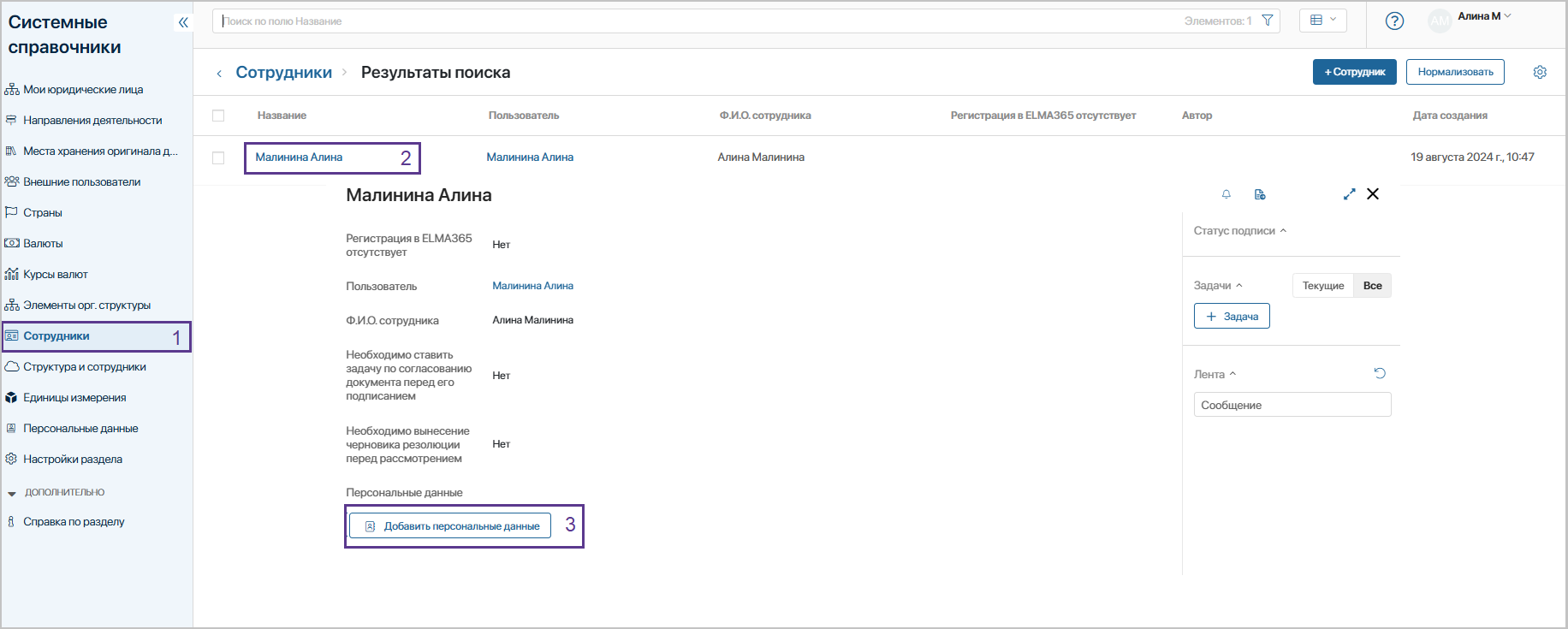Click the search filter funnel icon
Screen dimensions: 1568x629
tap(1268, 21)
